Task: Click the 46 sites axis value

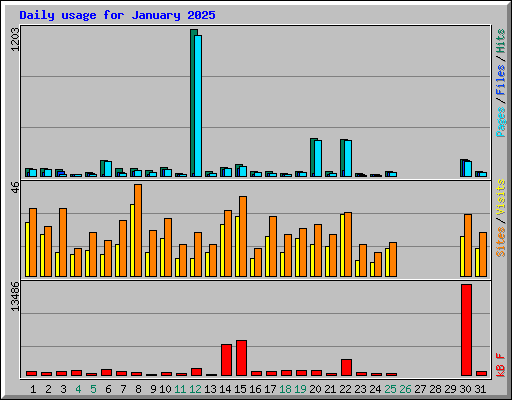Action: pyautogui.click(x=15, y=187)
